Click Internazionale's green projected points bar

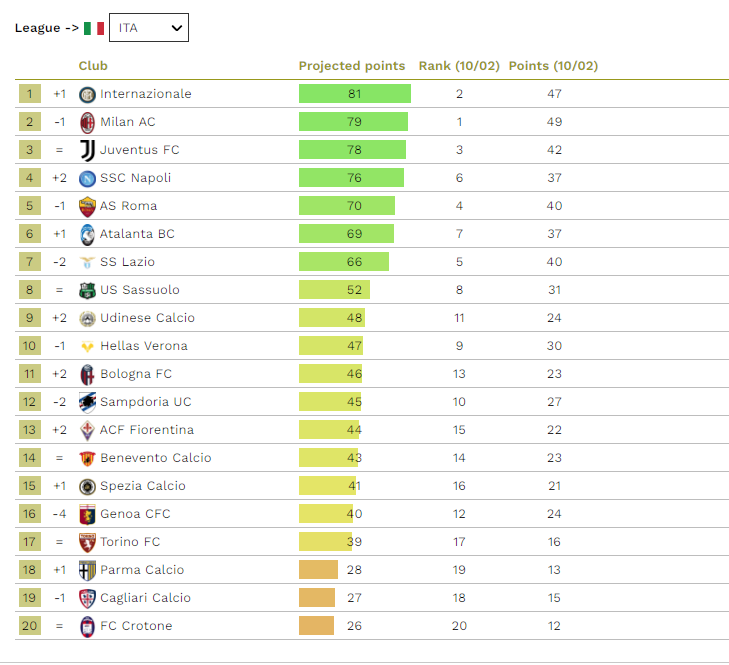[354, 94]
